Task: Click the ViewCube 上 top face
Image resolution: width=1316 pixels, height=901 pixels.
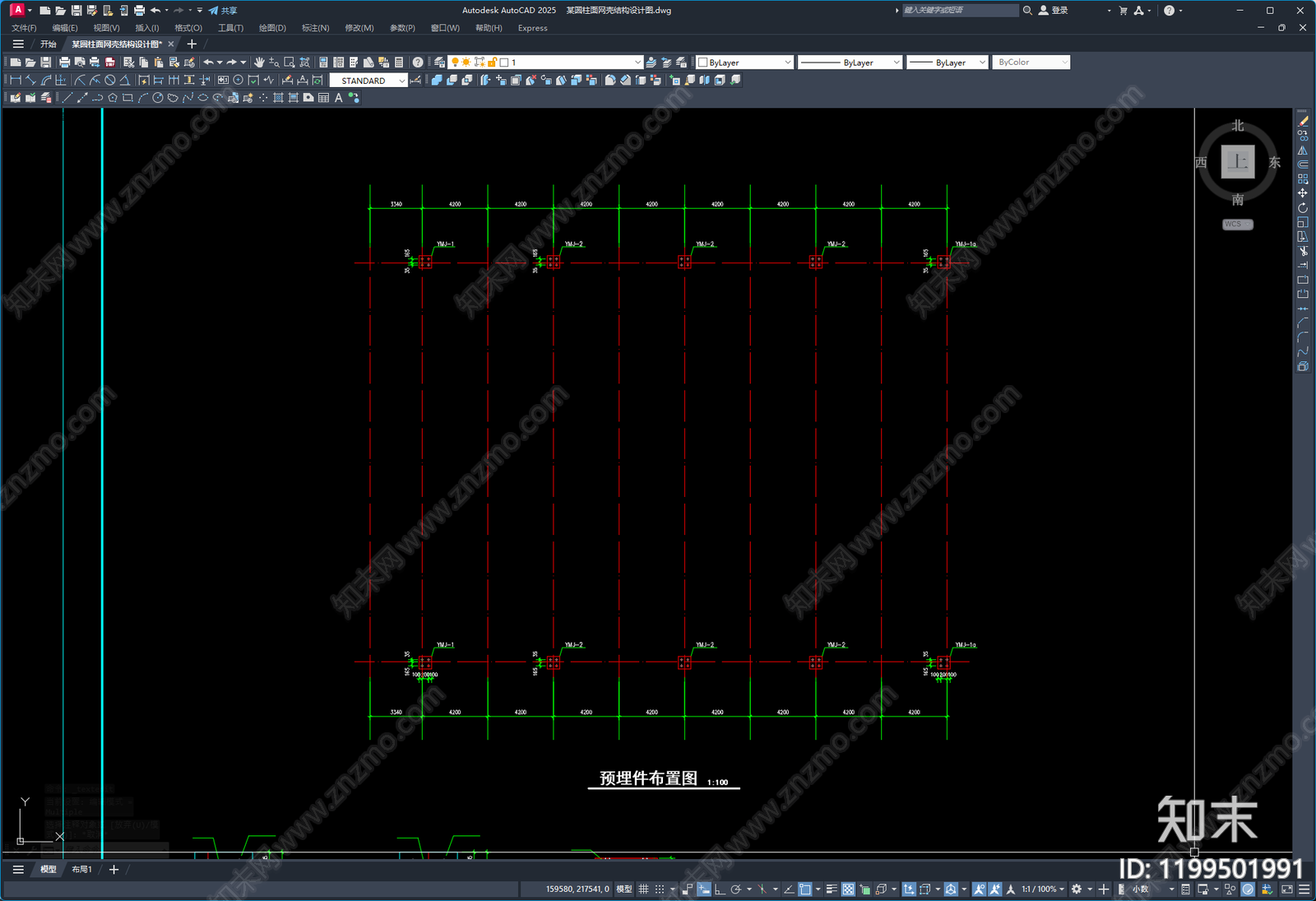Action: (x=1238, y=162)
